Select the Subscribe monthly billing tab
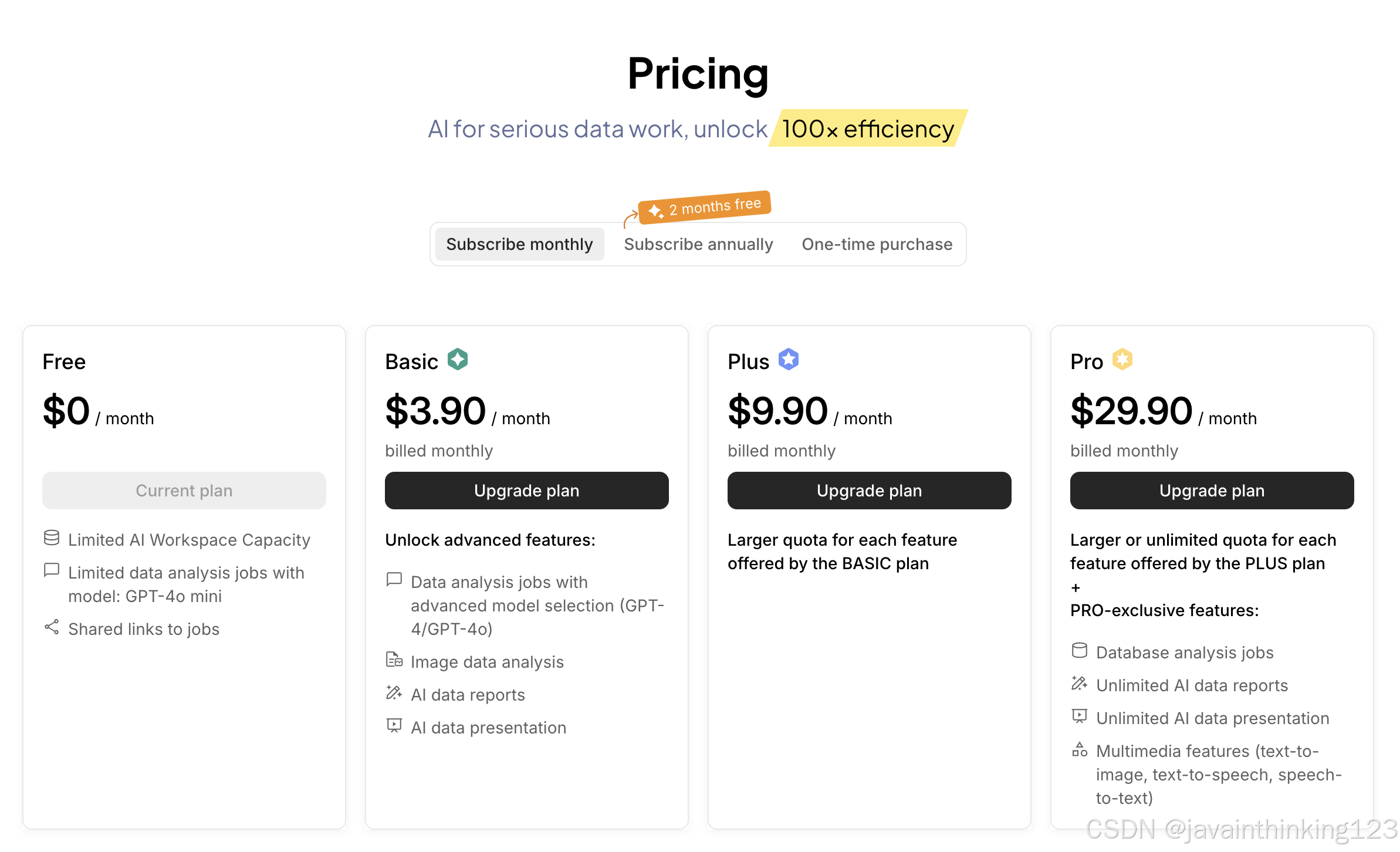Screen dimensions: 1400x852 coord(519,244)
